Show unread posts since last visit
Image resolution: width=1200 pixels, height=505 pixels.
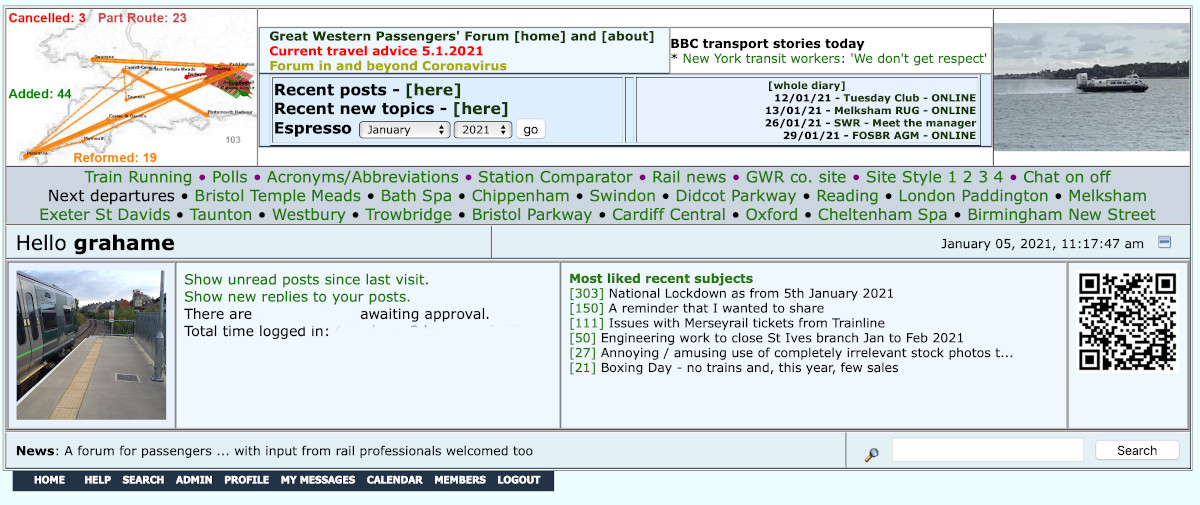pos(306,280)
